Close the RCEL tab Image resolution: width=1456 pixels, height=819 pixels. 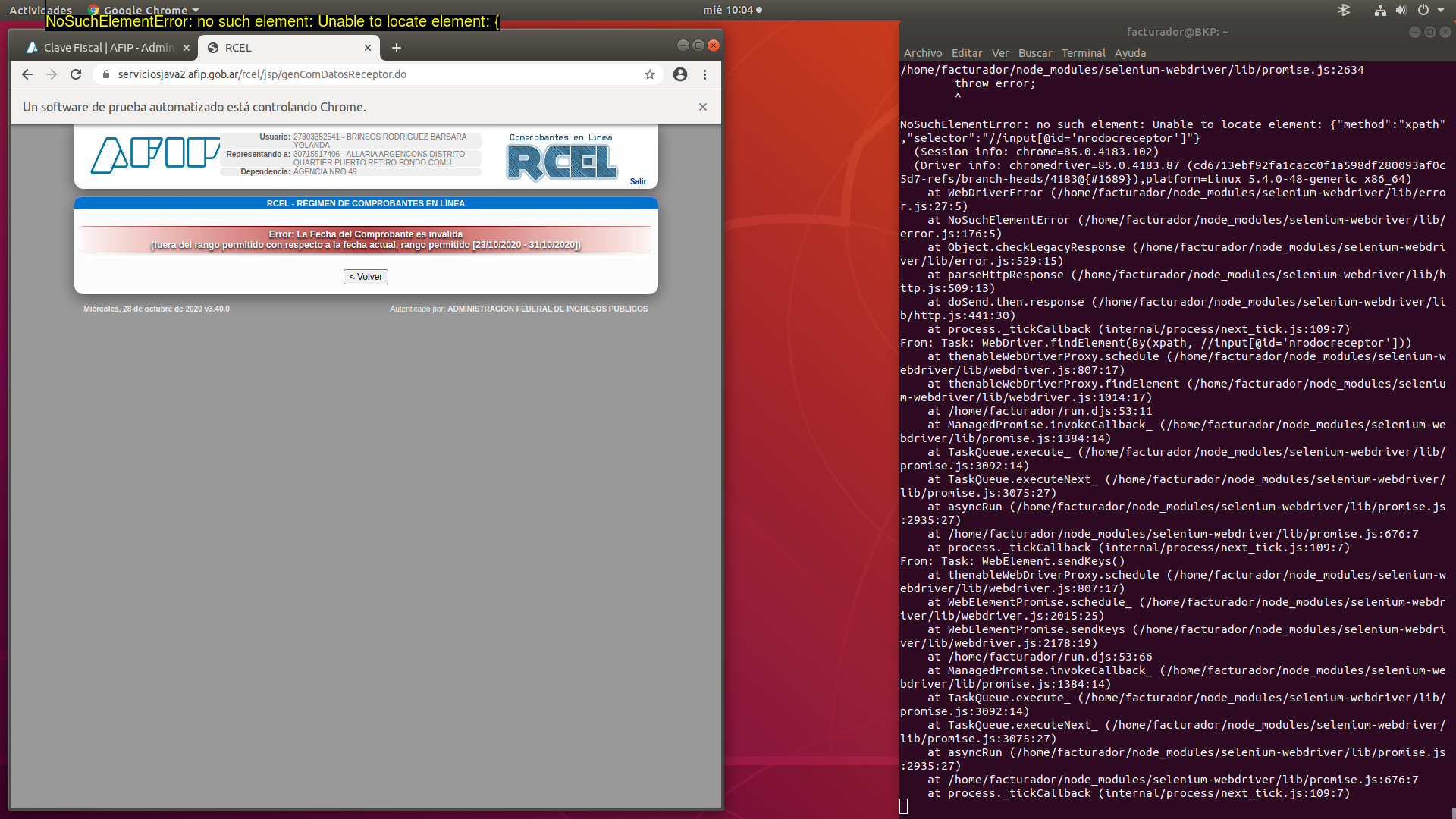(x=368, y=48)
